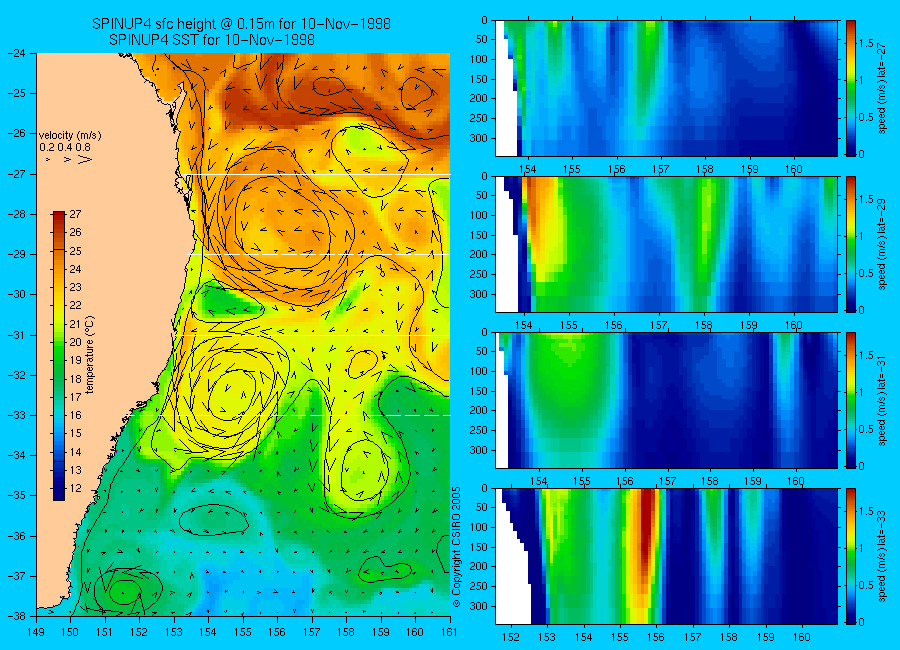Screen dimensions: 900x650
Task: Click the 152 longitude tick under lat=-33 panel
Action: click(510, 637)
